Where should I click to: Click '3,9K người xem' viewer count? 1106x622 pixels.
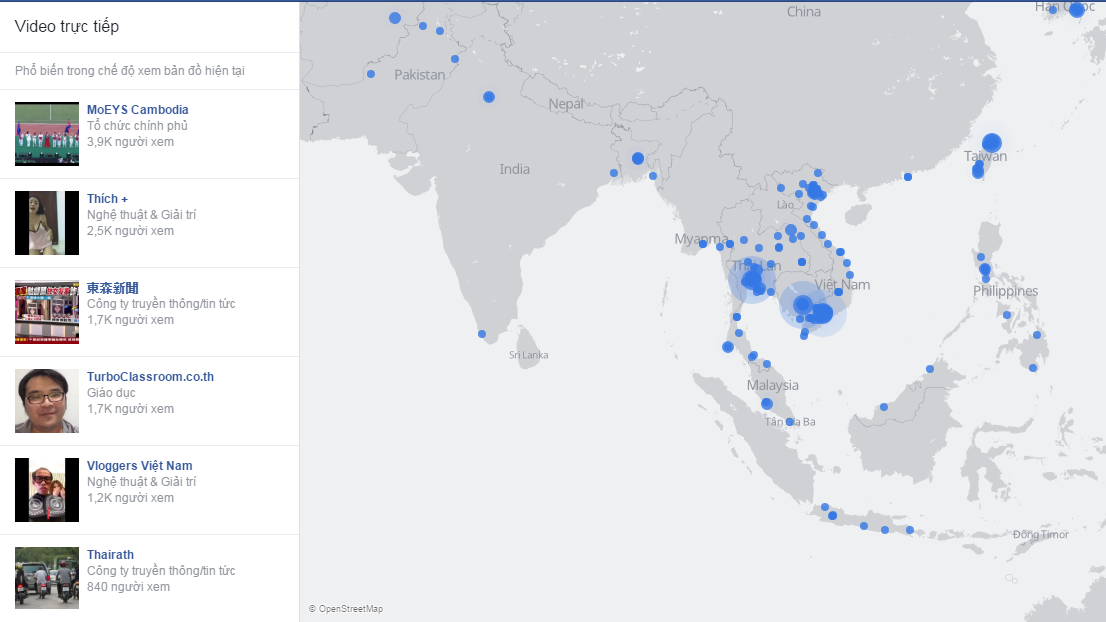click(130, 142)
